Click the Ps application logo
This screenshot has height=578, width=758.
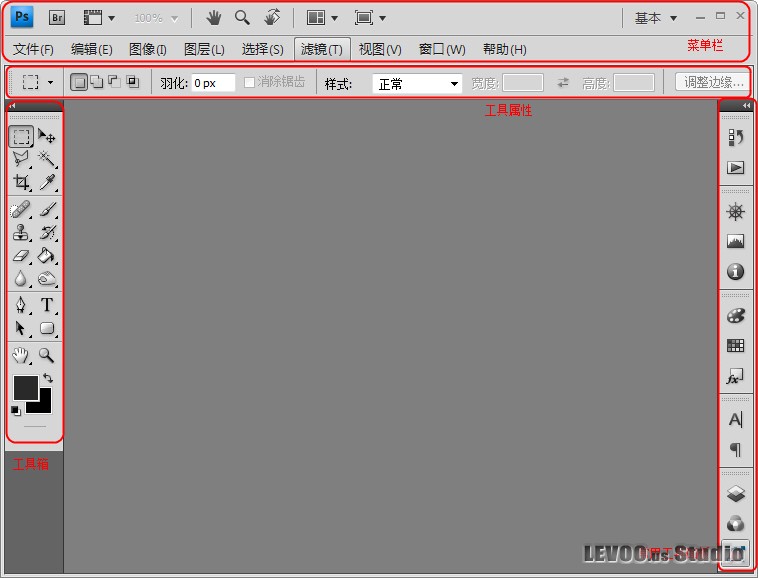[22, 17]
